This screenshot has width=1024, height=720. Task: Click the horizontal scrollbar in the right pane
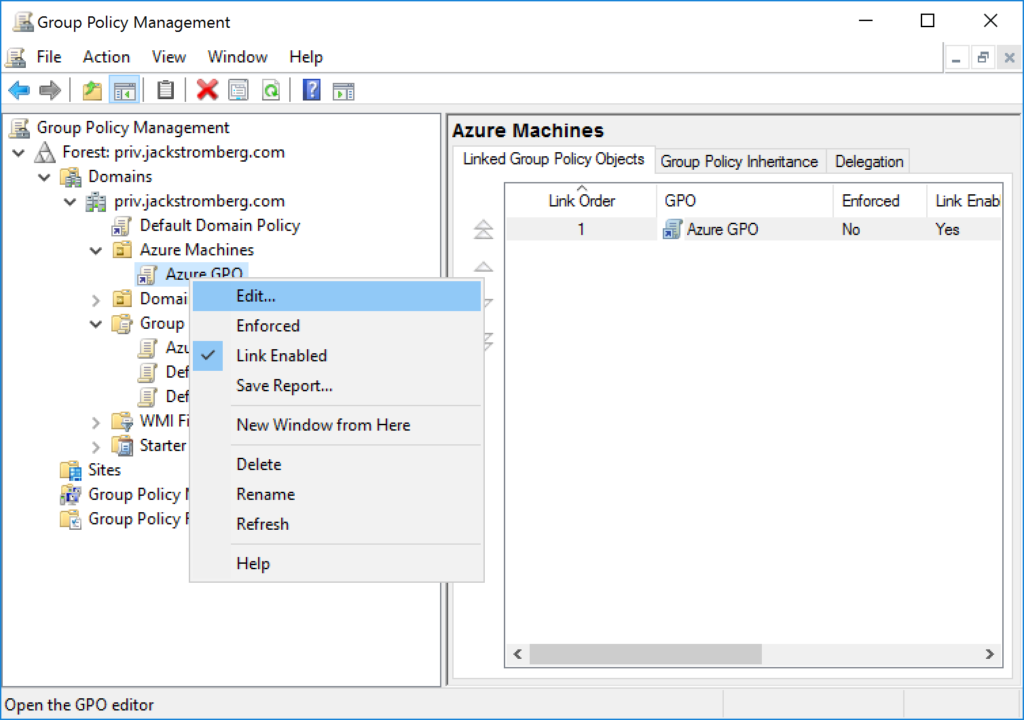click(645, 655)
